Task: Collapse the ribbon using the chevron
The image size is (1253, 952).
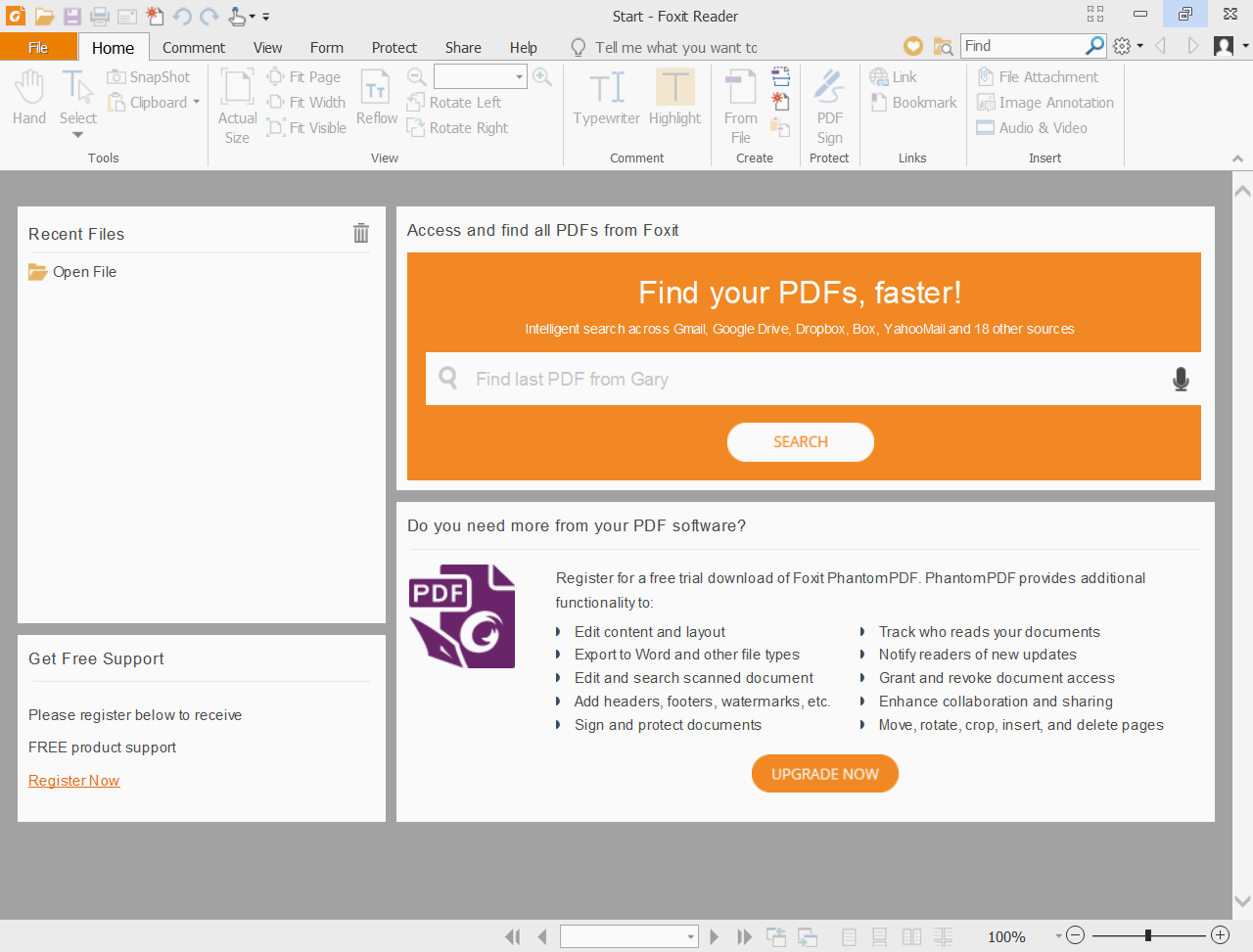Action: [x=1237, y=159]
